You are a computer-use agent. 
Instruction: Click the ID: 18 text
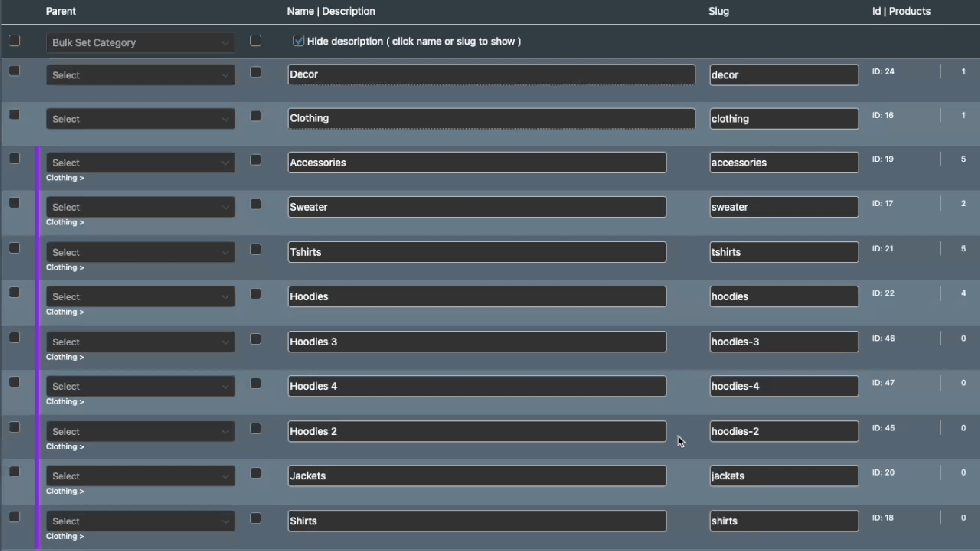coord(883,518)
